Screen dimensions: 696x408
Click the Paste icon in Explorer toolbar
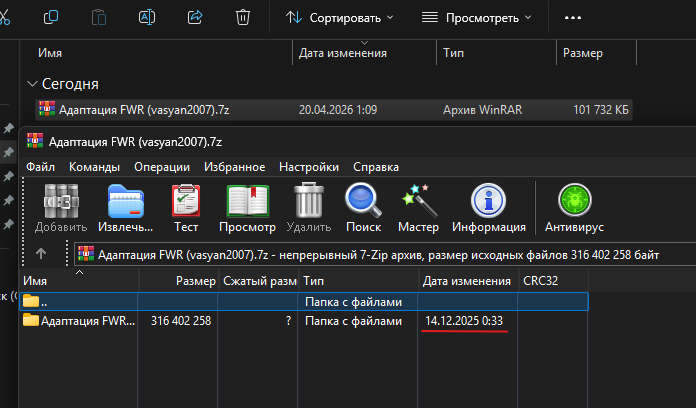pos(99,17)
